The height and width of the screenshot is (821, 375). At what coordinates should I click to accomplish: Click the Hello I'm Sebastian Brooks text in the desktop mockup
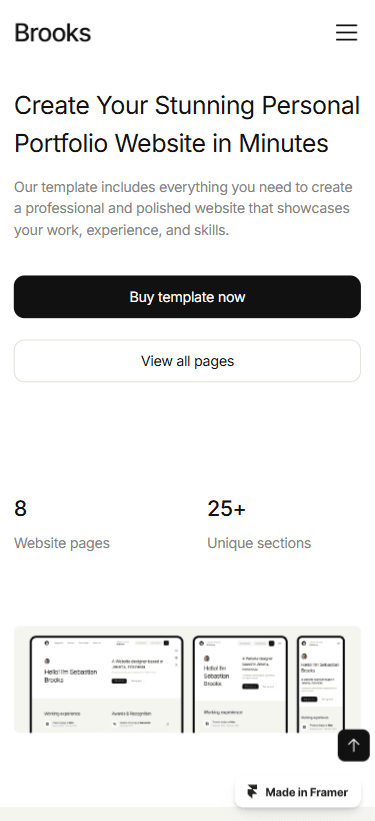[71, 676]
